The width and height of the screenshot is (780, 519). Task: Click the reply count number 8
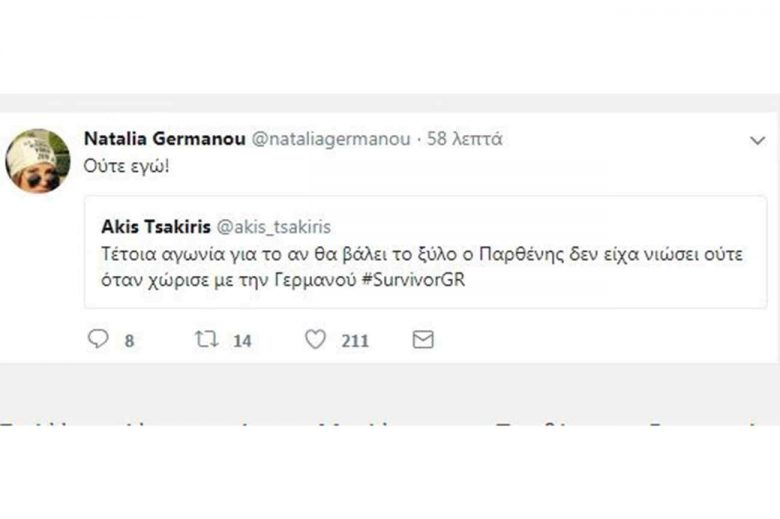129,341
